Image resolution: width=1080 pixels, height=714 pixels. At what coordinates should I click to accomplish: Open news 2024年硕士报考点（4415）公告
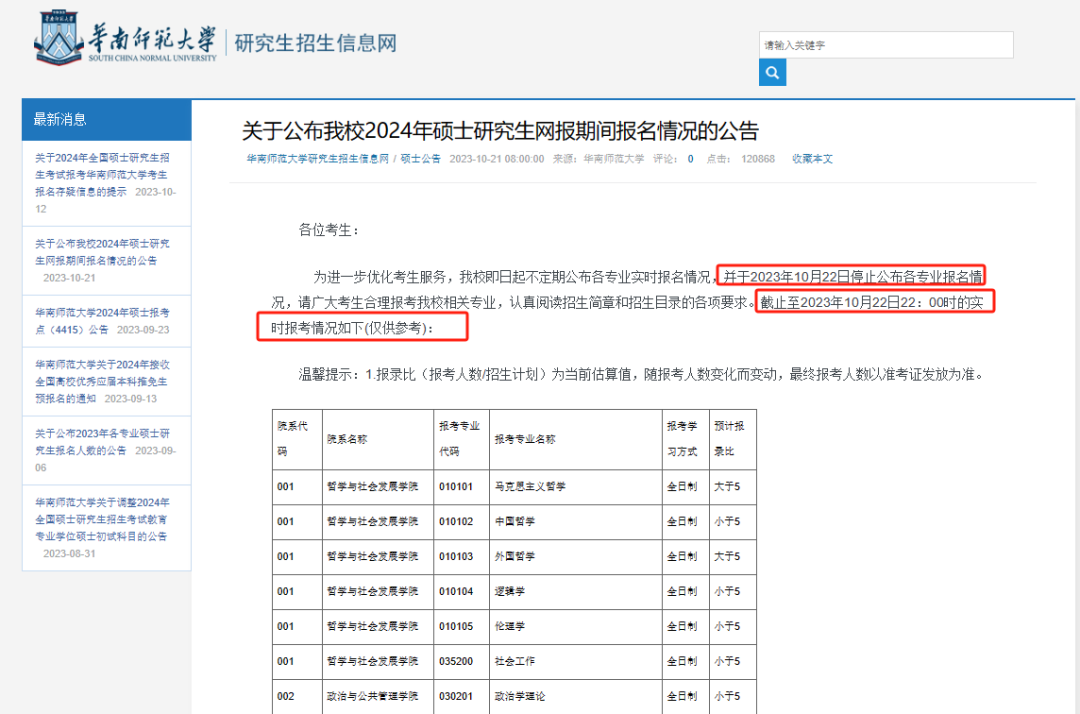point(103,321)
